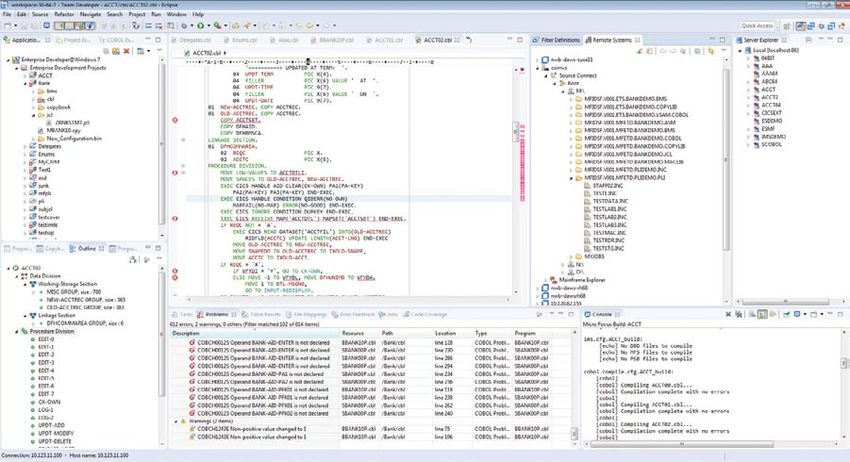Viewport: 850px width, 462px height.
Task: Select TESTDATA.INC in Remote Systems tree
Action: tap(610, 201)
